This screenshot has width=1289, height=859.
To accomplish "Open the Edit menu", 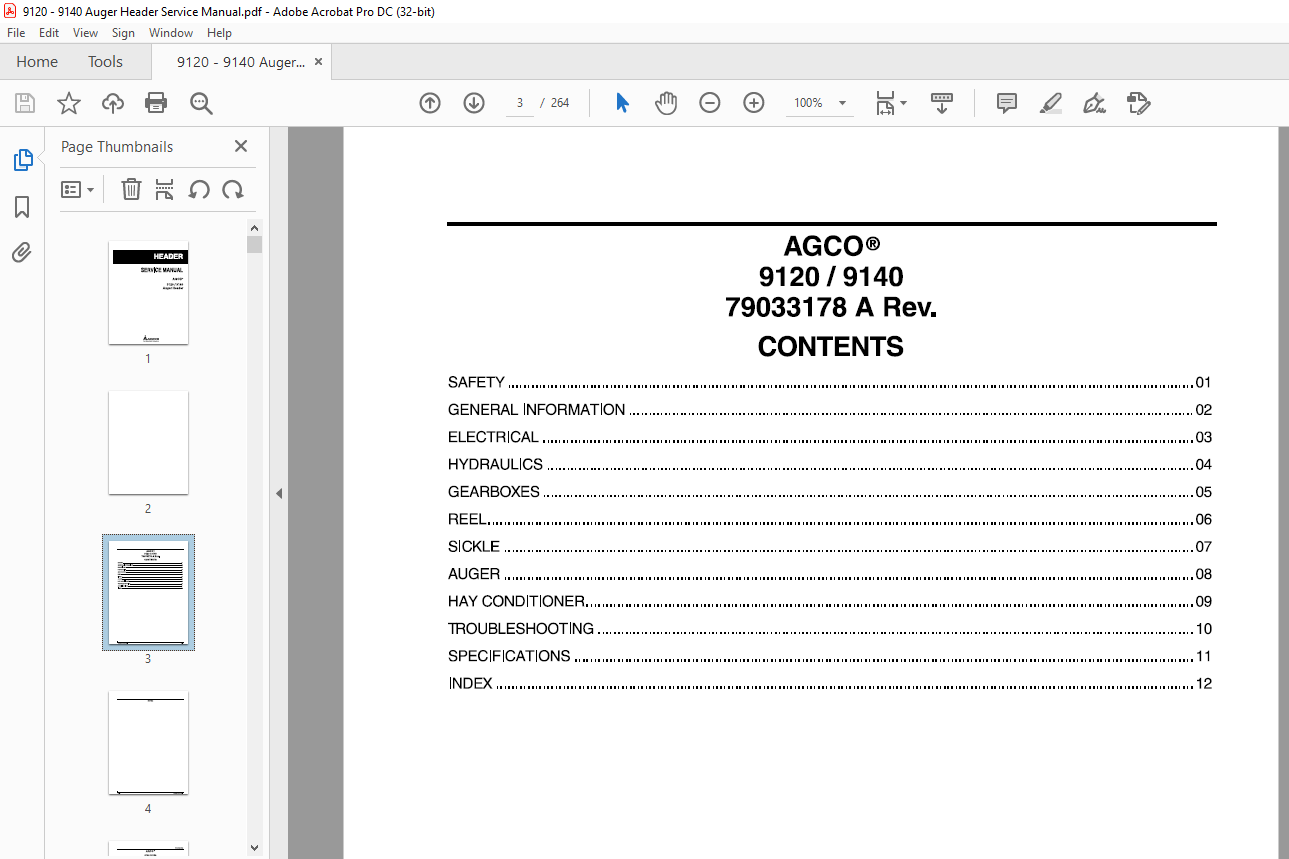I will (49, 33).
